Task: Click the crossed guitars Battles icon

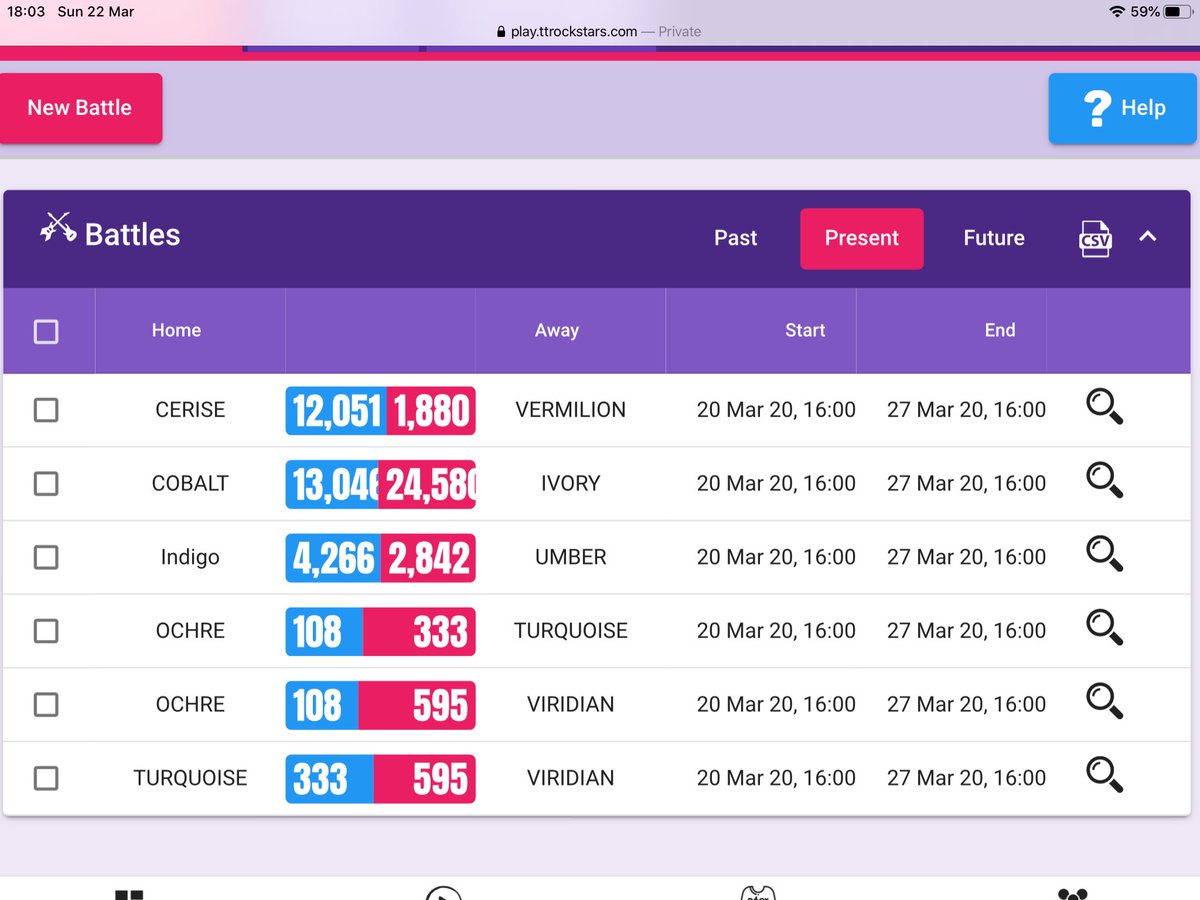Action: (x=58, y=229)
